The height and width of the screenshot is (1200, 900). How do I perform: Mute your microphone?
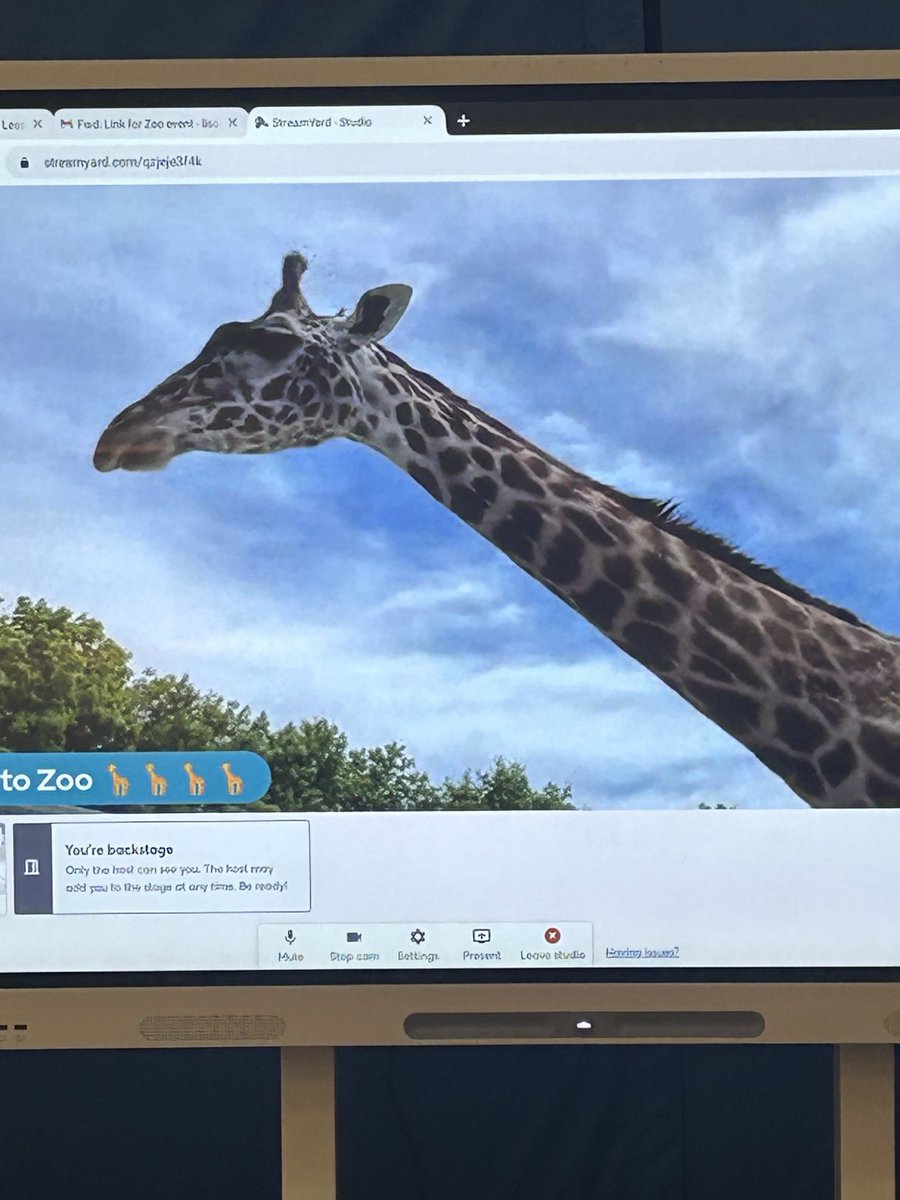(288, 940)
